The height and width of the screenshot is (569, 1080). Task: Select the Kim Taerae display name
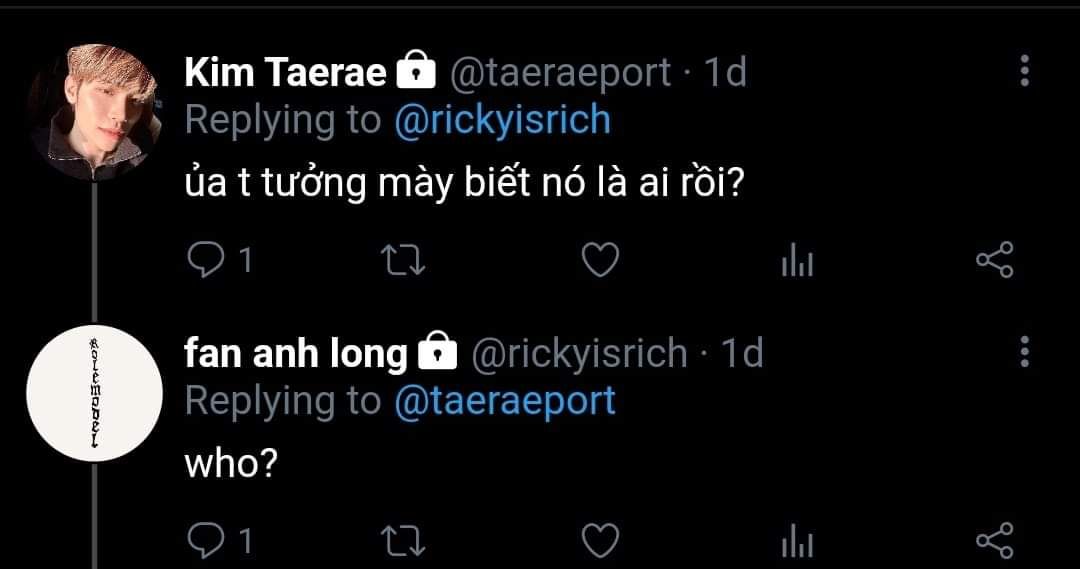(x=285, y=72)
